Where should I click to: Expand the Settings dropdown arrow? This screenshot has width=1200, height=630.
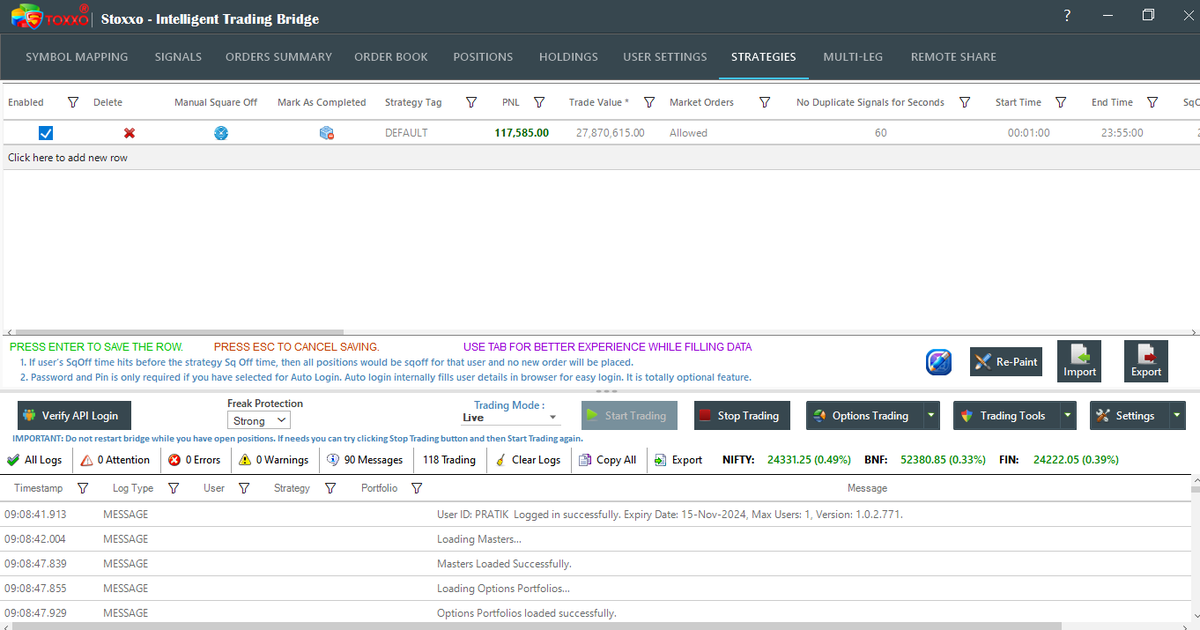1178,416
